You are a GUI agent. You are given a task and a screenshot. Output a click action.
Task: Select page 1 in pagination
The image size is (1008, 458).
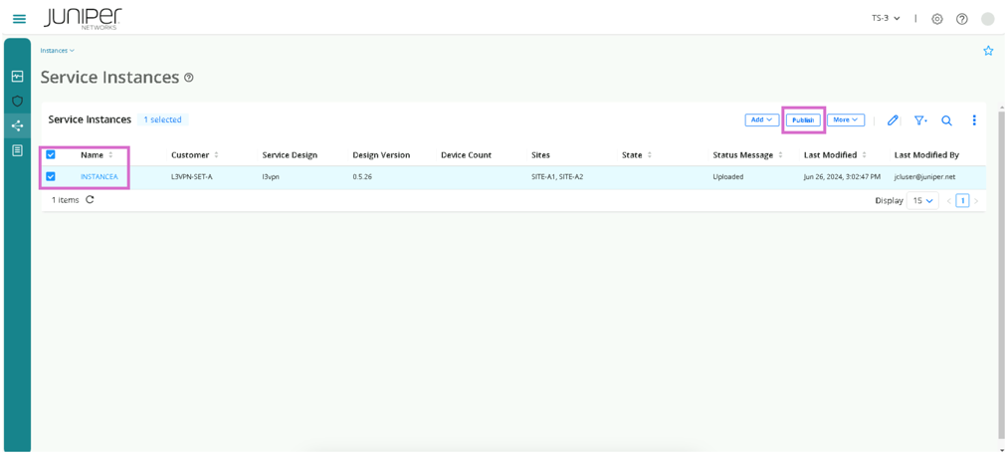click(x=962, y=201)
